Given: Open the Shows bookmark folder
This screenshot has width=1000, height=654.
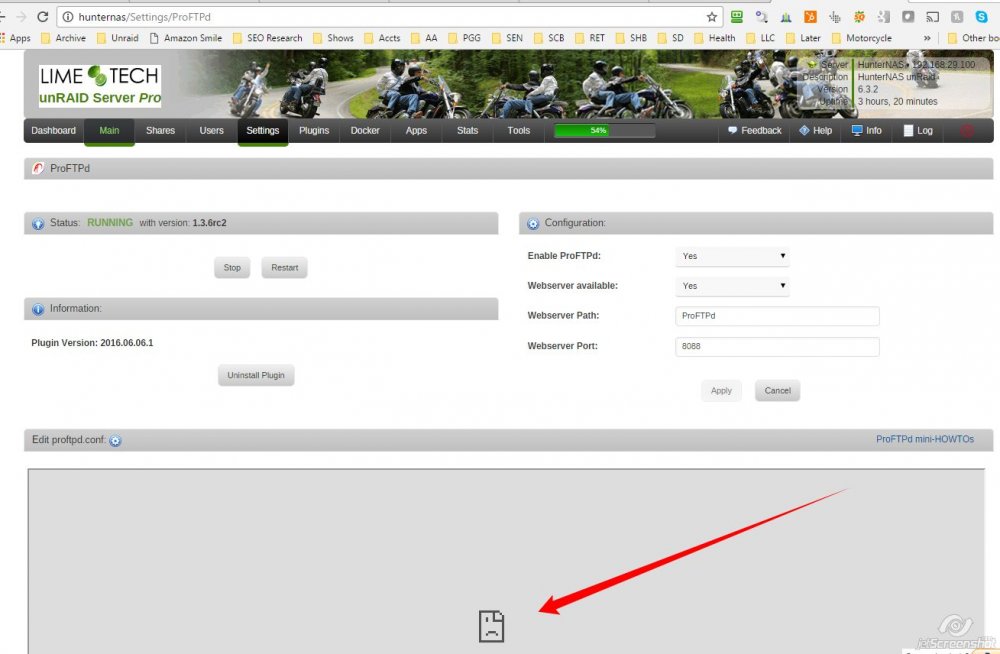Looking at the screenshot, I should (x=333, y=38).
